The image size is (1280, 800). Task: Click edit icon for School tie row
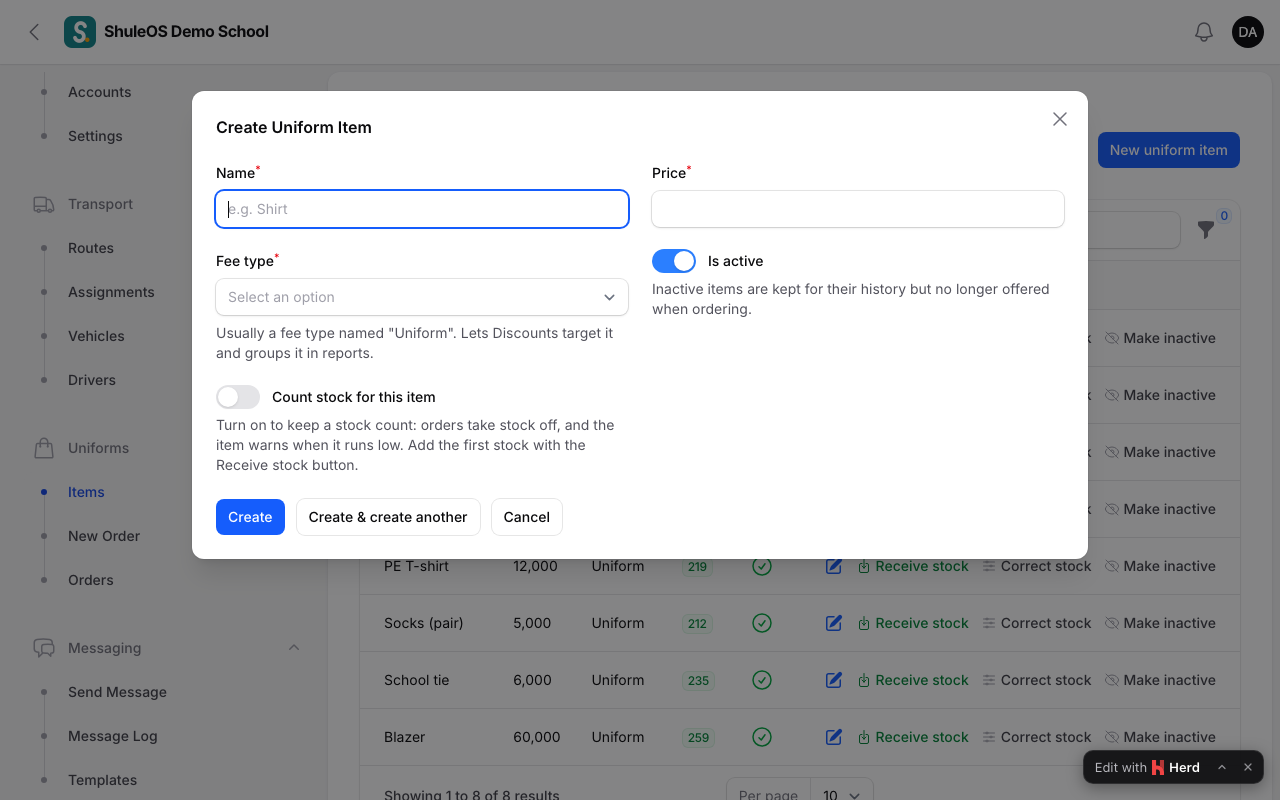[834, 680]
